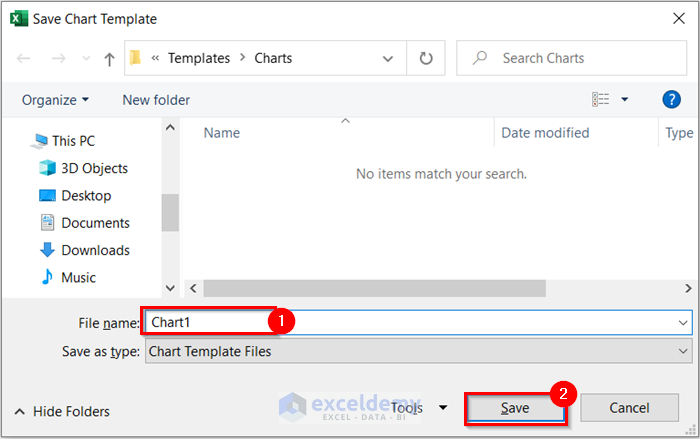
Task: Expand the Save as type dropdown
Action: 683,351
